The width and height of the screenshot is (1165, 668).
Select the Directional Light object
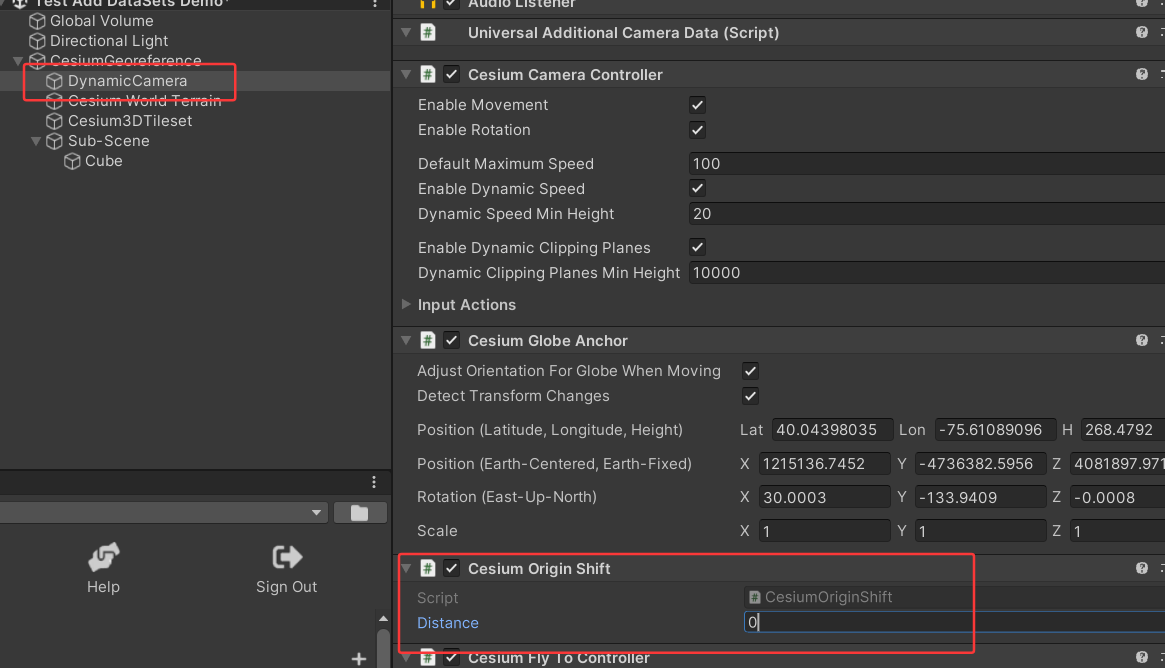point(108,41)
